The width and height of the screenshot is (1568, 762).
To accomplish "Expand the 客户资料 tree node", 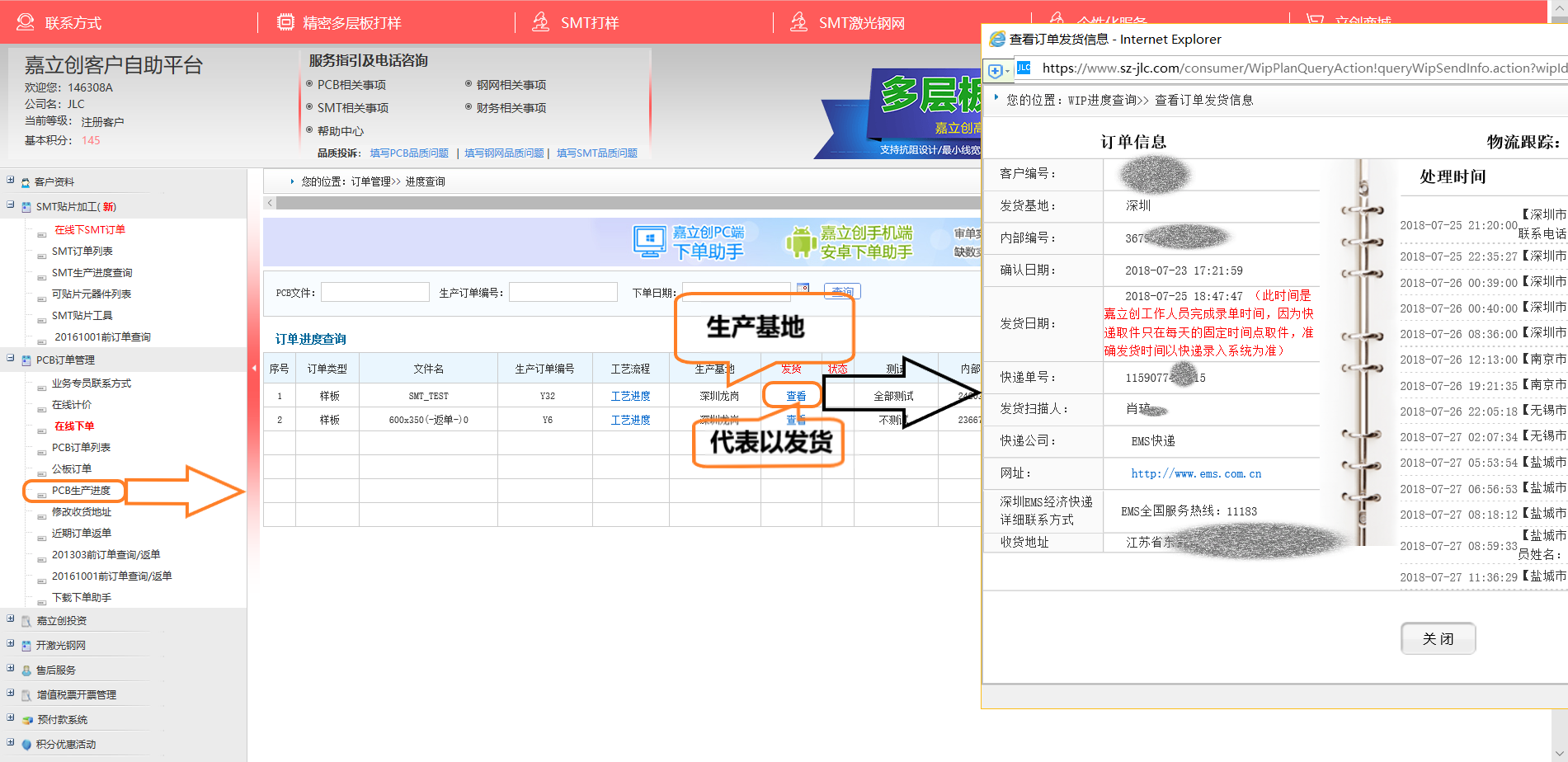I will coord(11,181).
